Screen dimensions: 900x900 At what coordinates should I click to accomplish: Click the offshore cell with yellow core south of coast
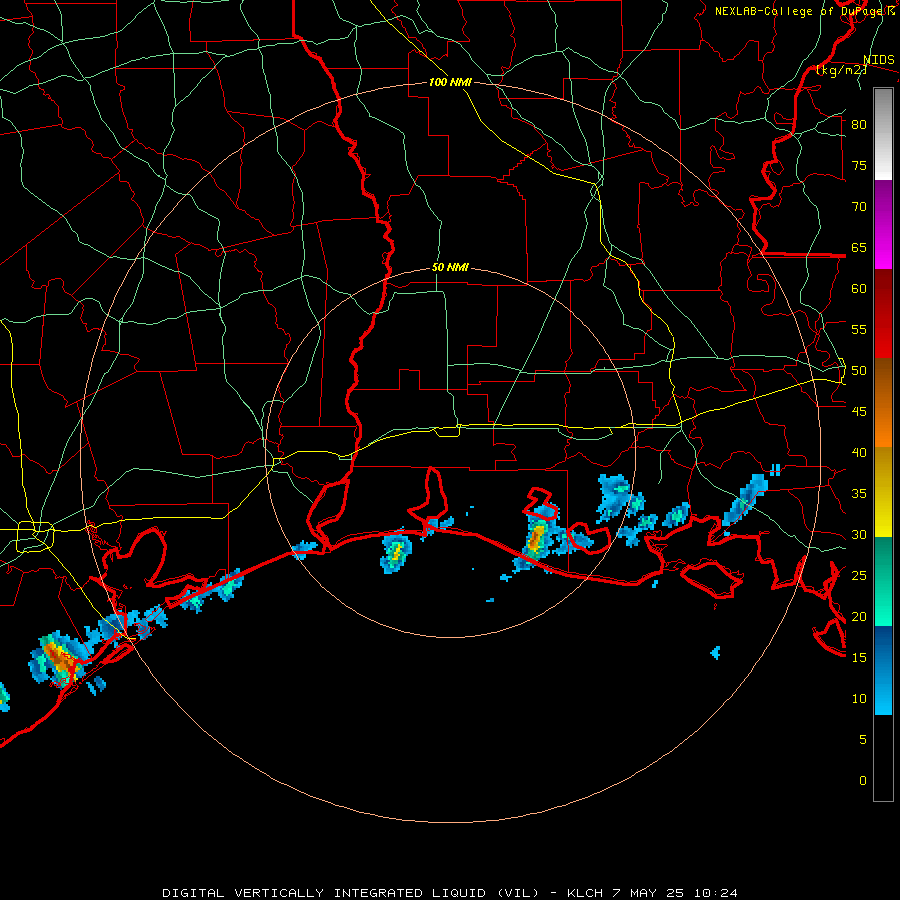coord(397,552)
